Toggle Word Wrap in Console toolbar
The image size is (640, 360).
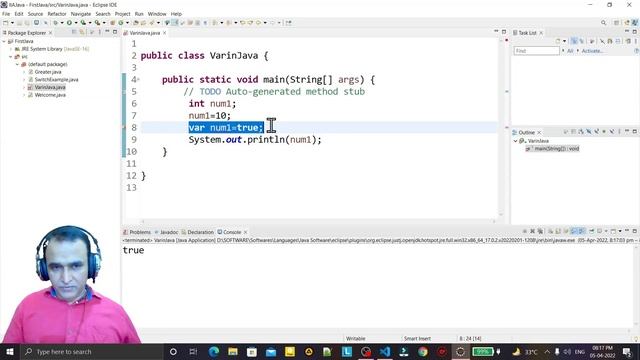[x=566, y=231]
